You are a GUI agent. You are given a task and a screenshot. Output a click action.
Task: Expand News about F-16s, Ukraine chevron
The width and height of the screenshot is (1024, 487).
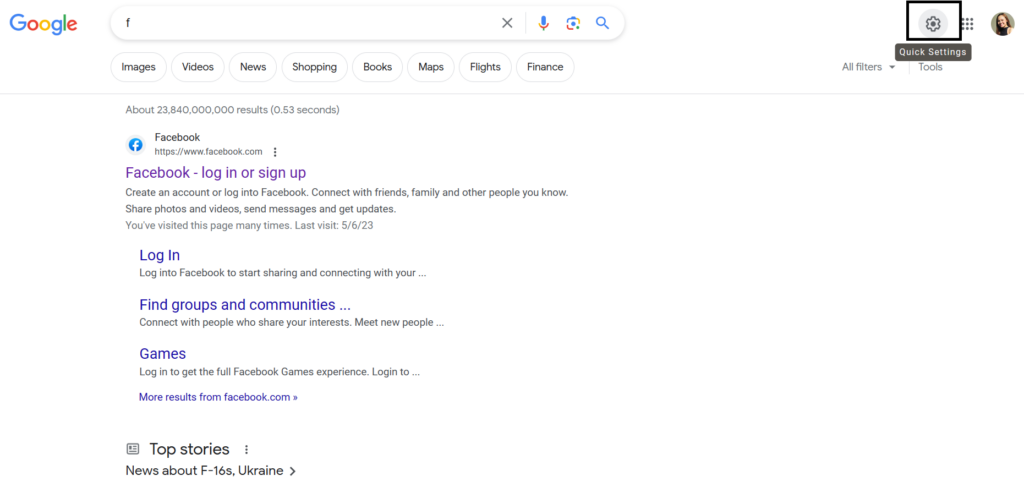(x=293, y=471)
